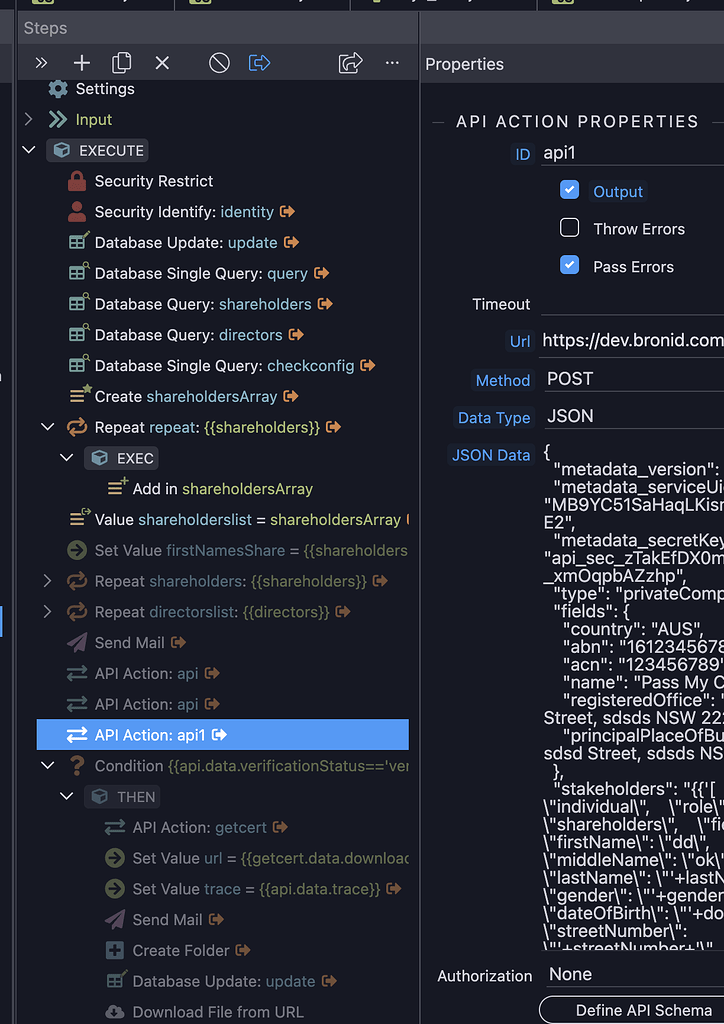Enable the Throw Errors checkbox
This screenshot has height=1024, width=724.
569,228
